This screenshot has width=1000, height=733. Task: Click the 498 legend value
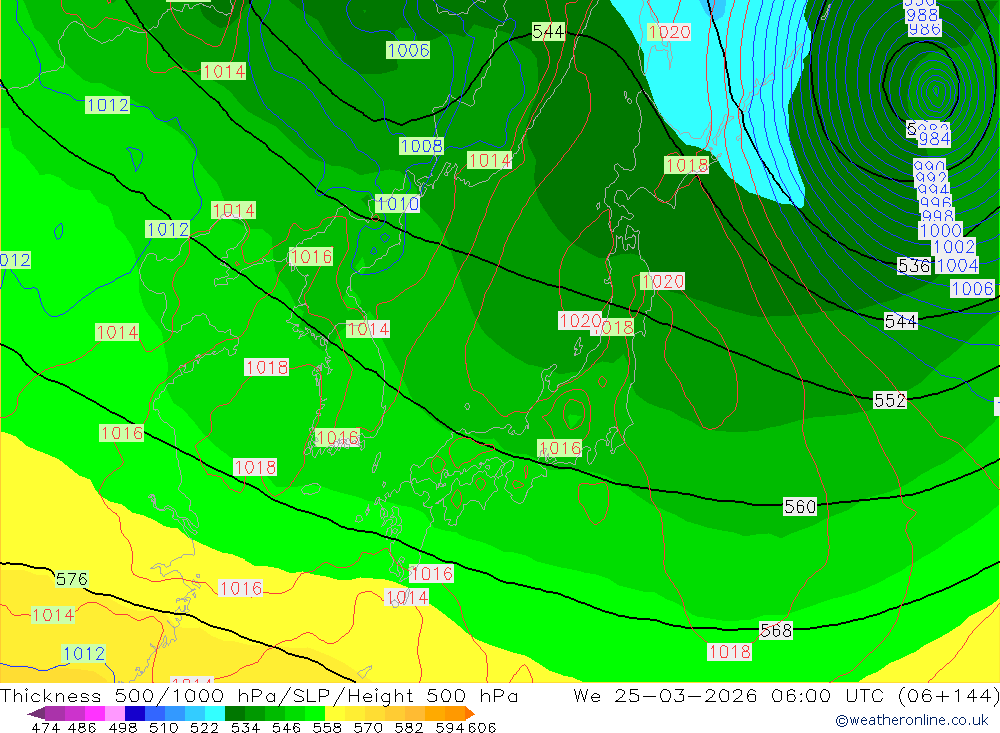[123, 727]
